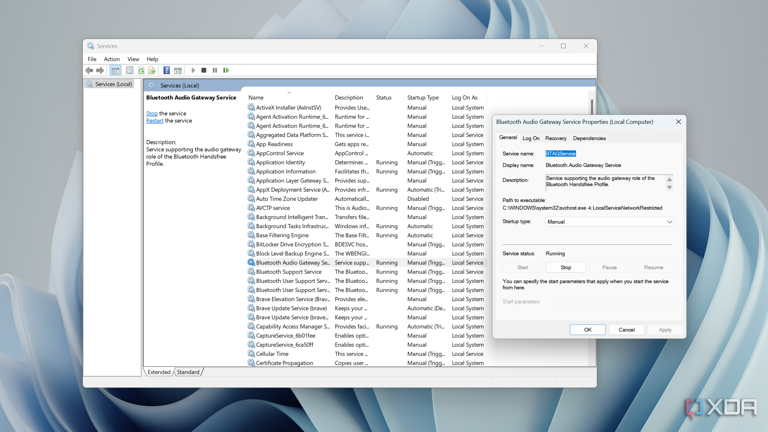Select the Application Information service row
768x432 pixels.
tap(366, 171)
